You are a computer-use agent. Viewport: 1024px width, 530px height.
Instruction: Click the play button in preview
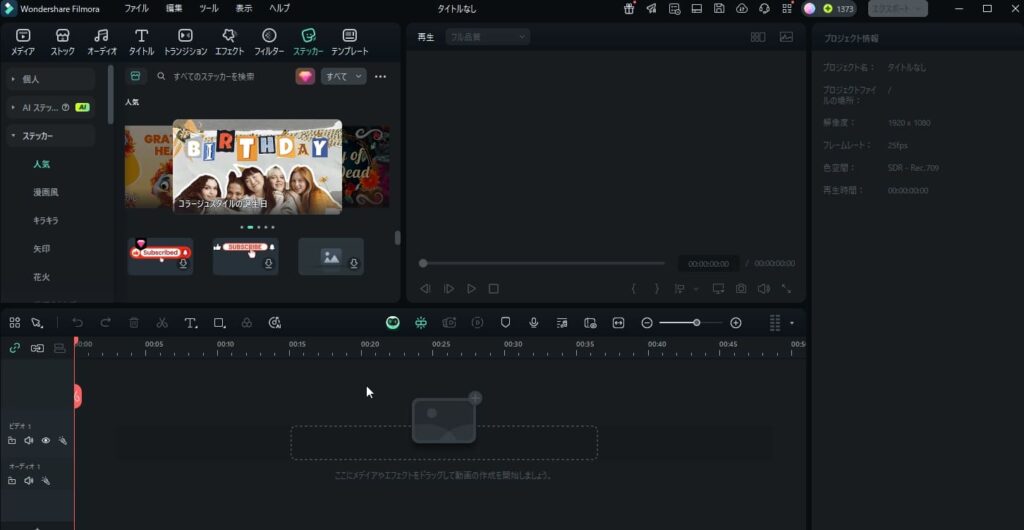click(472, 288)
